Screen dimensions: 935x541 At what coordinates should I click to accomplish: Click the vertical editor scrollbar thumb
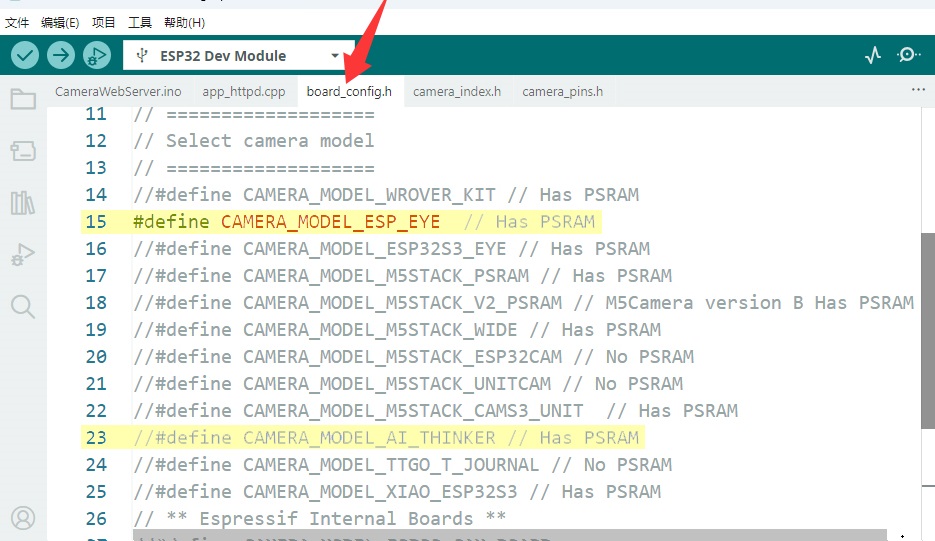point(928,330)
